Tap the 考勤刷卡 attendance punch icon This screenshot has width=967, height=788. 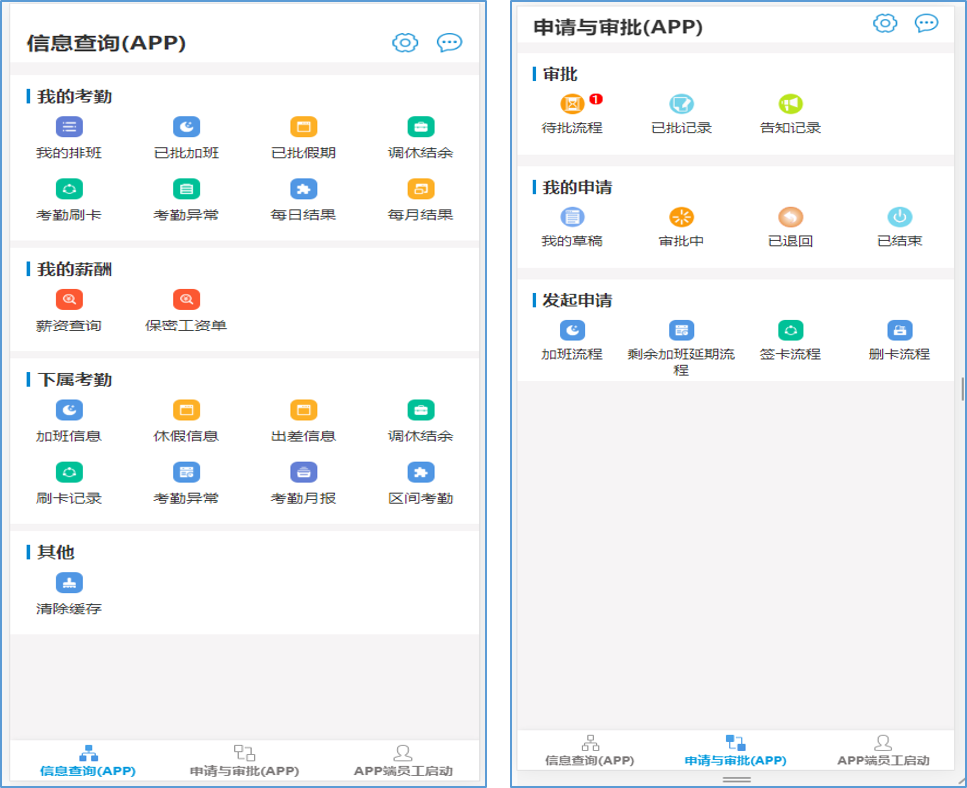pyautogui.click(x=69, y=189)
